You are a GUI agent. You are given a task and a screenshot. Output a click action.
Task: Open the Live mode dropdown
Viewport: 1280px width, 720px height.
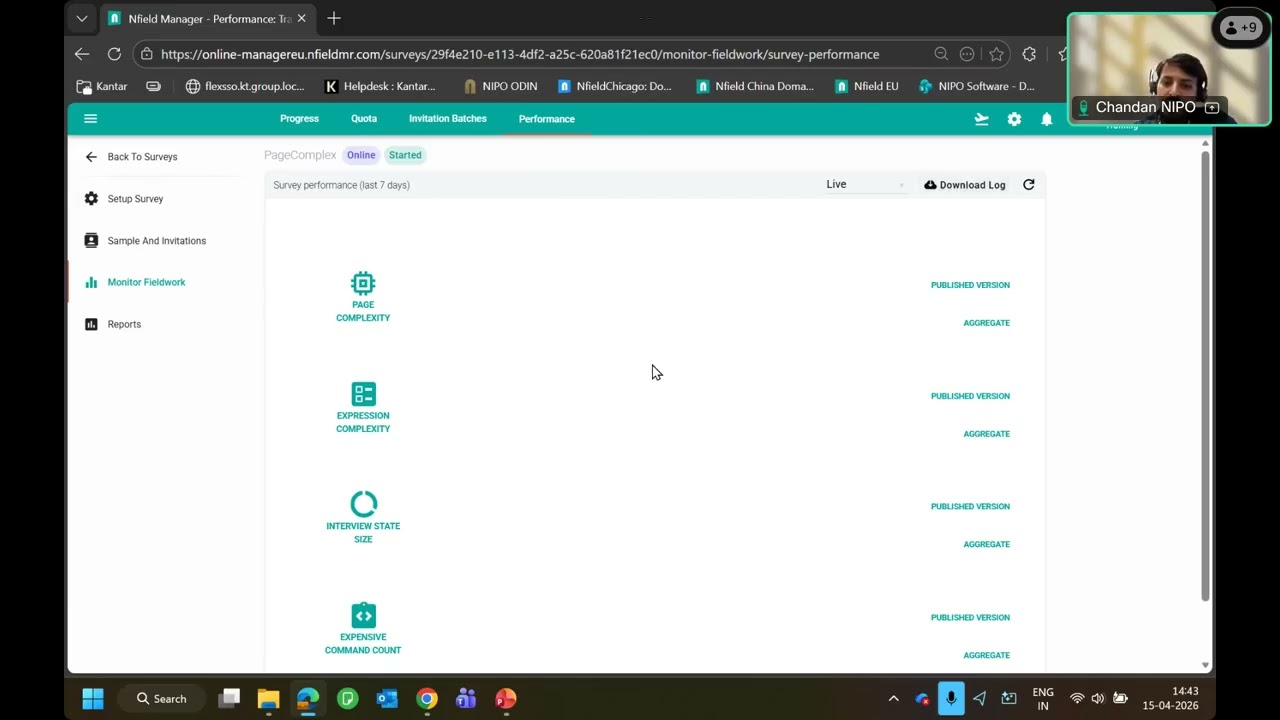(x=862, y=184)
